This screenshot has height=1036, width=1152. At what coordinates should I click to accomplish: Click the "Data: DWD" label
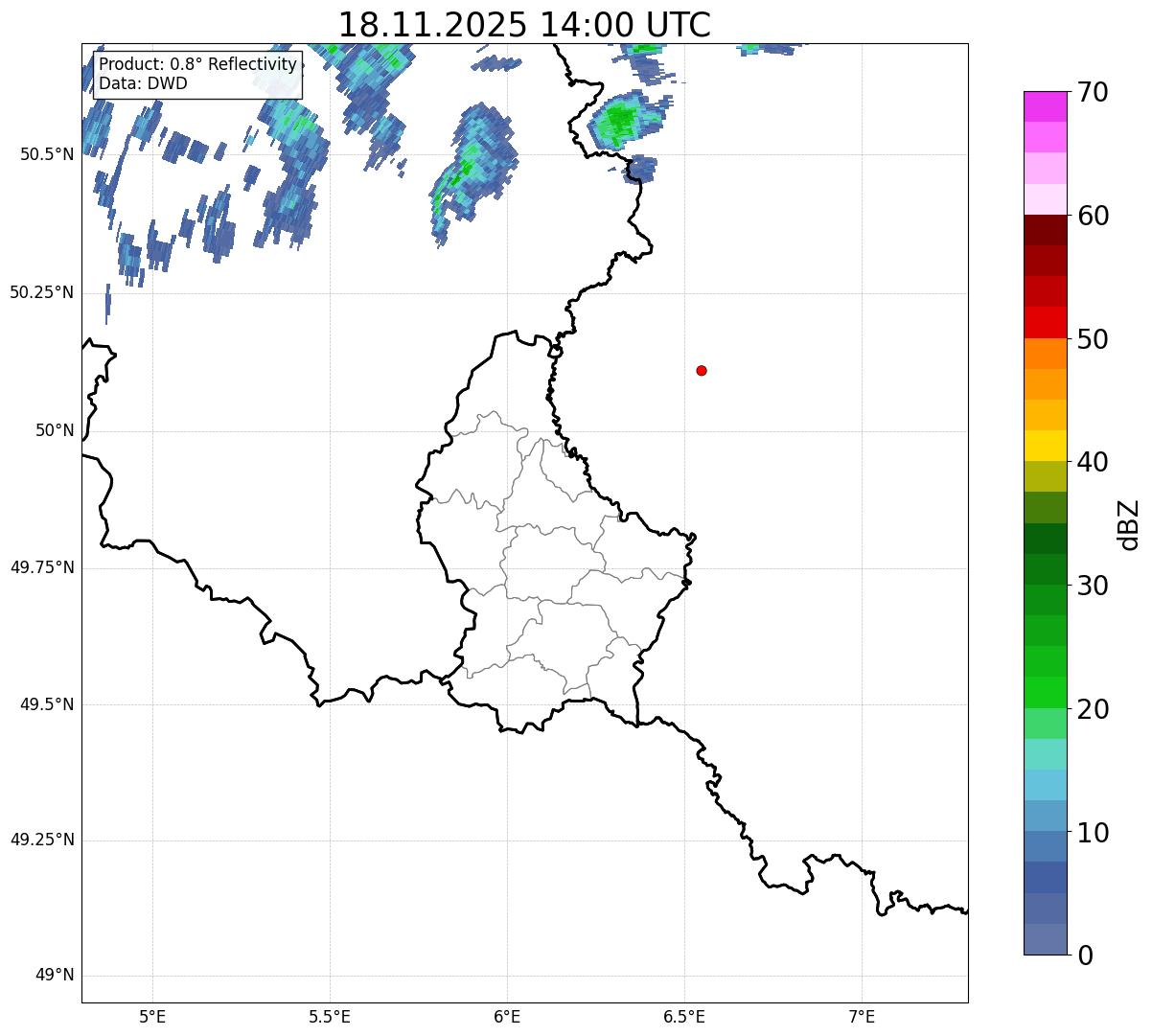point(143,83)
